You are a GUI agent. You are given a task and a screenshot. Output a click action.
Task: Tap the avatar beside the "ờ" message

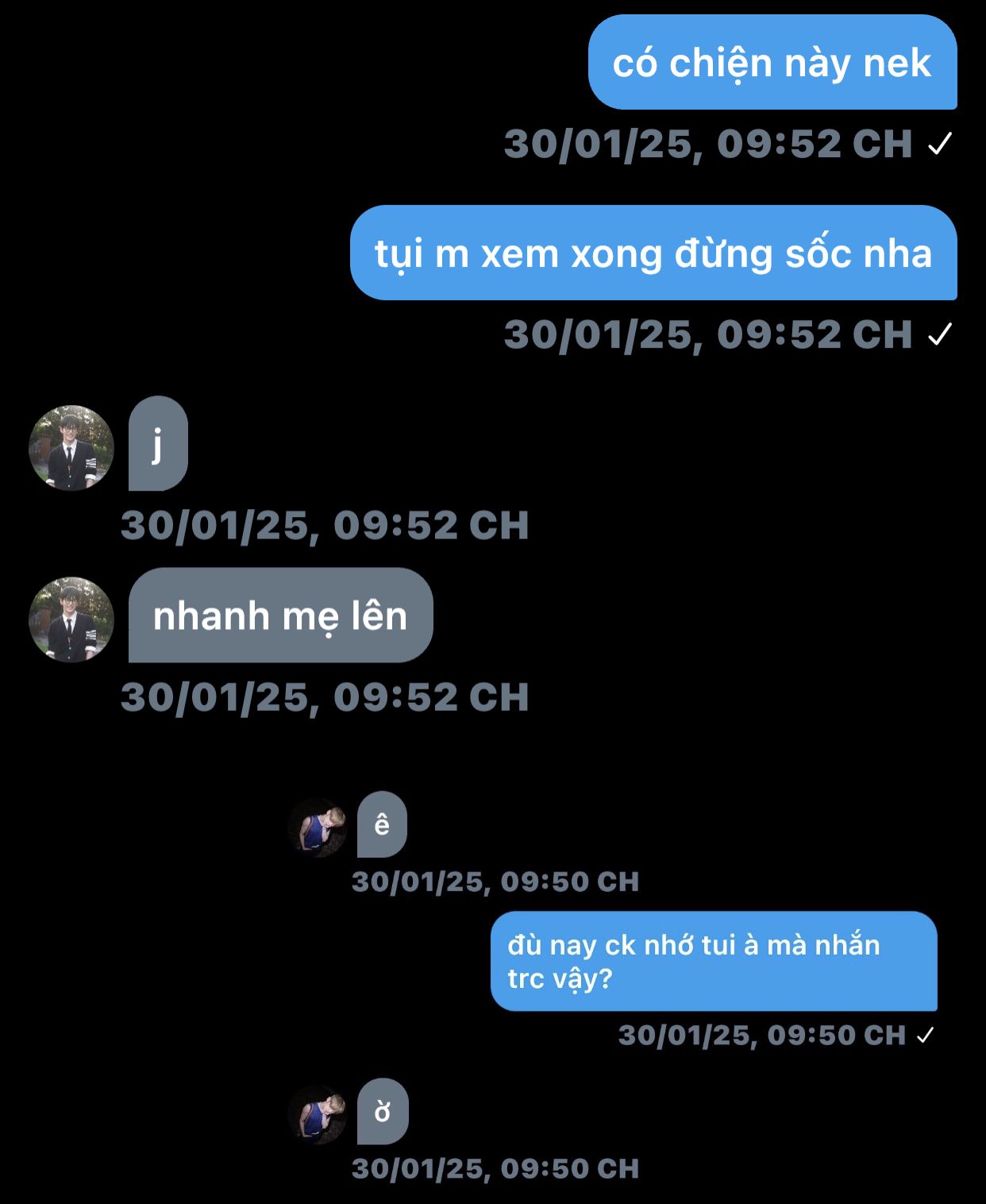tap(318, 1114)
